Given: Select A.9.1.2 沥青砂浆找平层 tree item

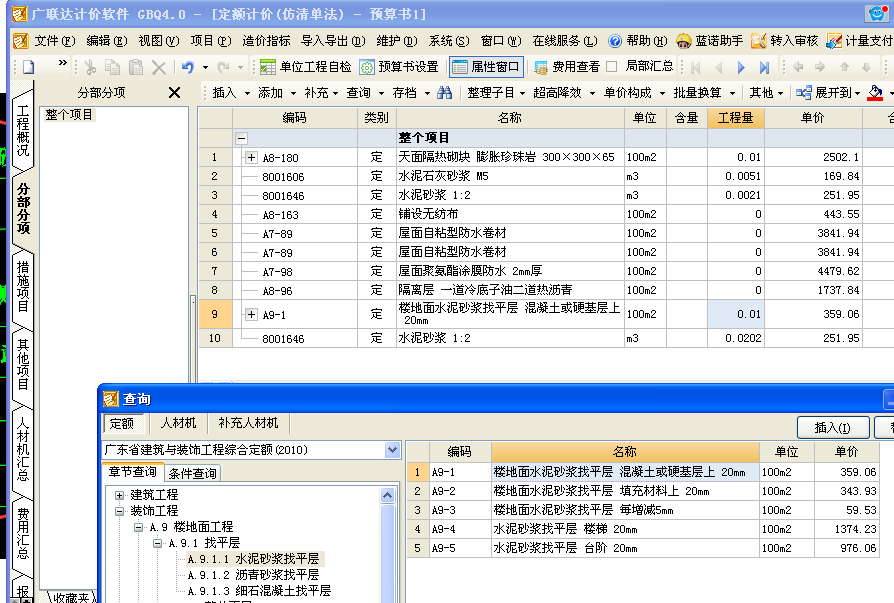Looking at the screenshot, I should (x=253, y=575).
